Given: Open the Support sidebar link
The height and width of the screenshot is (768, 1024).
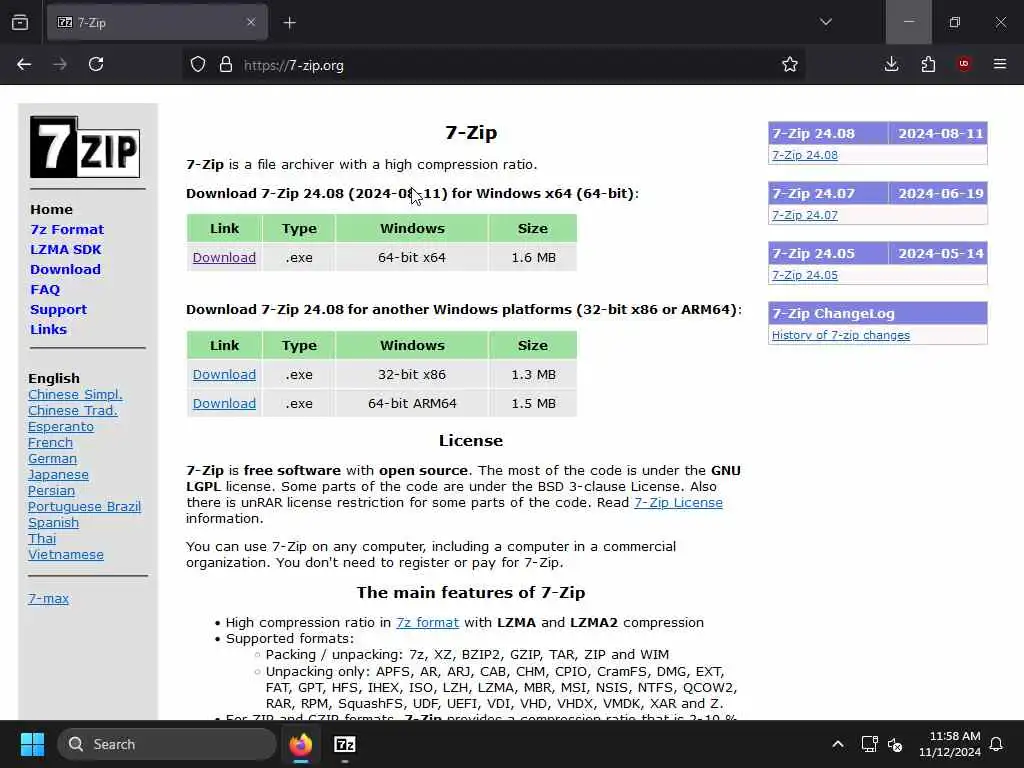Looking at the screenshot, I should (x=58, y=310).
